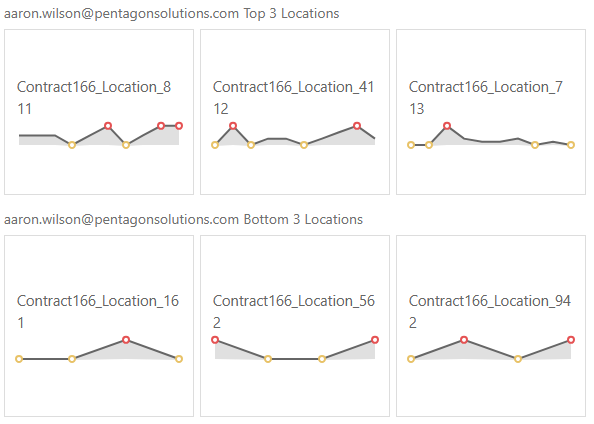
Task: Click value 12 under Location_41
Action: [x=220, y=109]
